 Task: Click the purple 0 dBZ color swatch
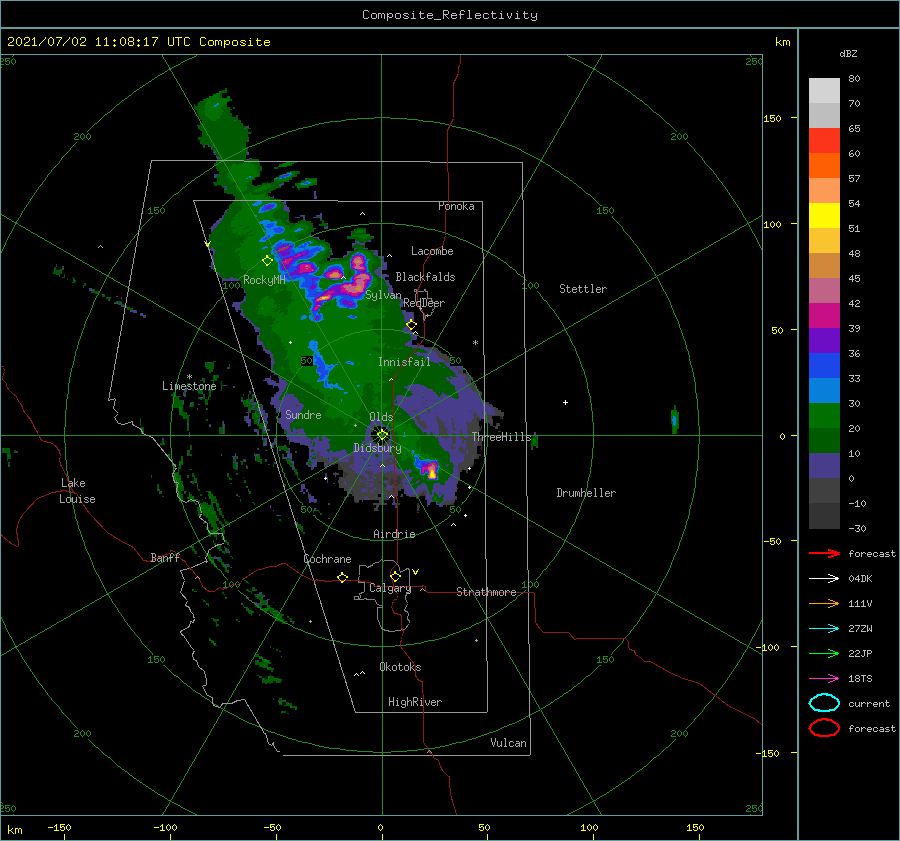tap(824, 465)
